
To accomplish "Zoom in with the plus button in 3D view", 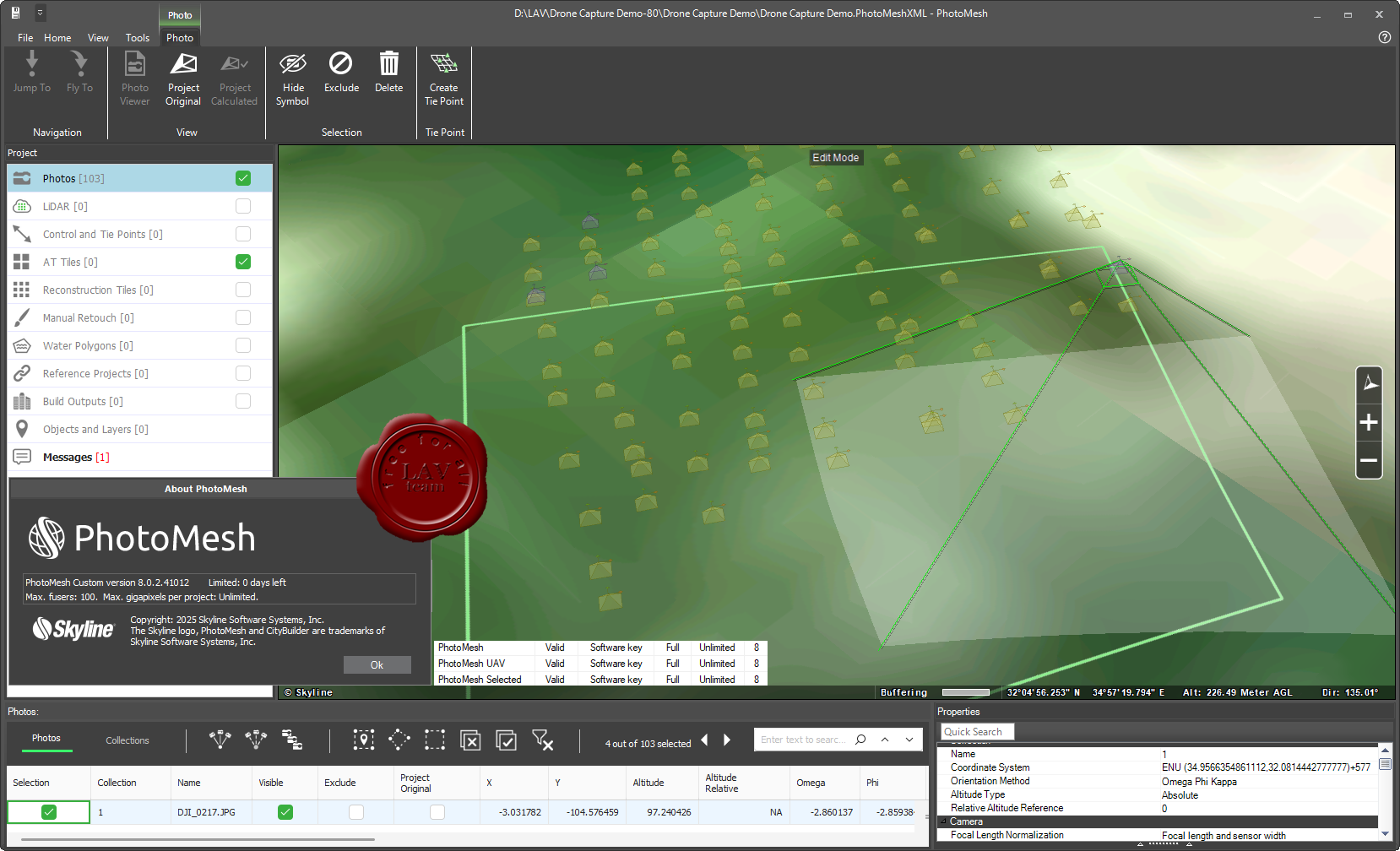I will (1369, 422).
